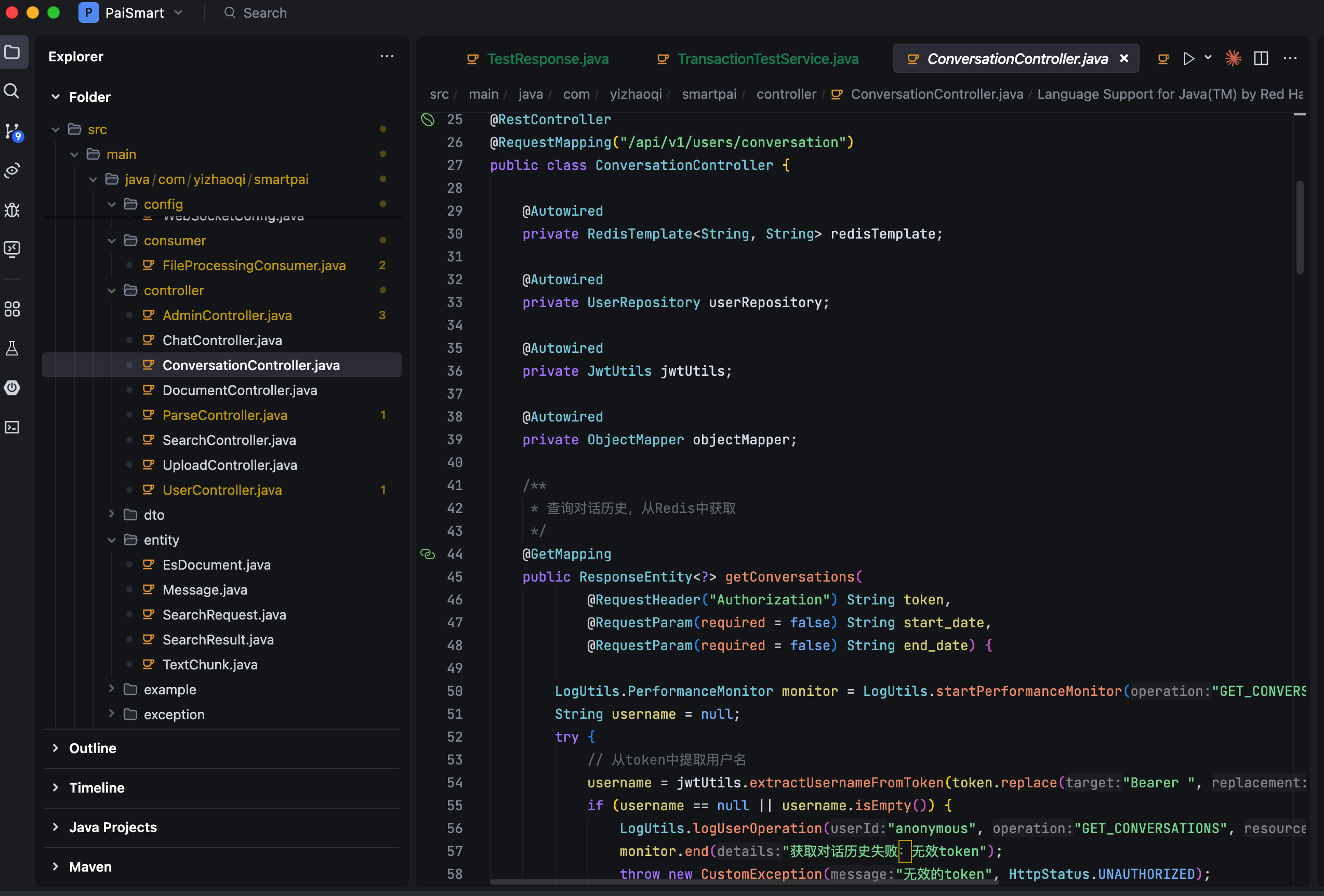Open the run button dropdown arrow
1324x896 pixels.
(1208, 58)
